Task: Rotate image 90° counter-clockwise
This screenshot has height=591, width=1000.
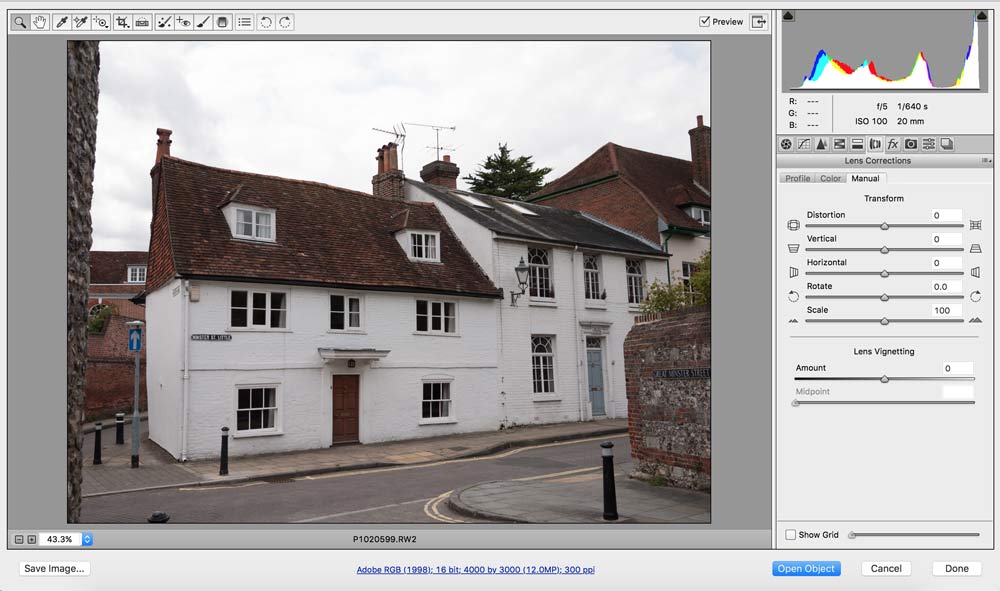Action: click(266, 22)
